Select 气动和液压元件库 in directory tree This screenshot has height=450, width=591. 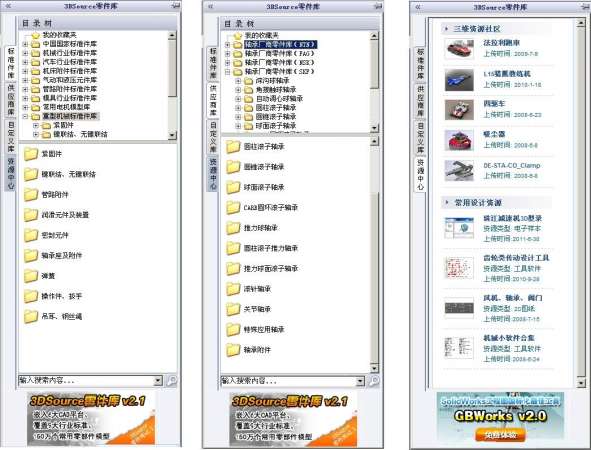[69, 80]
